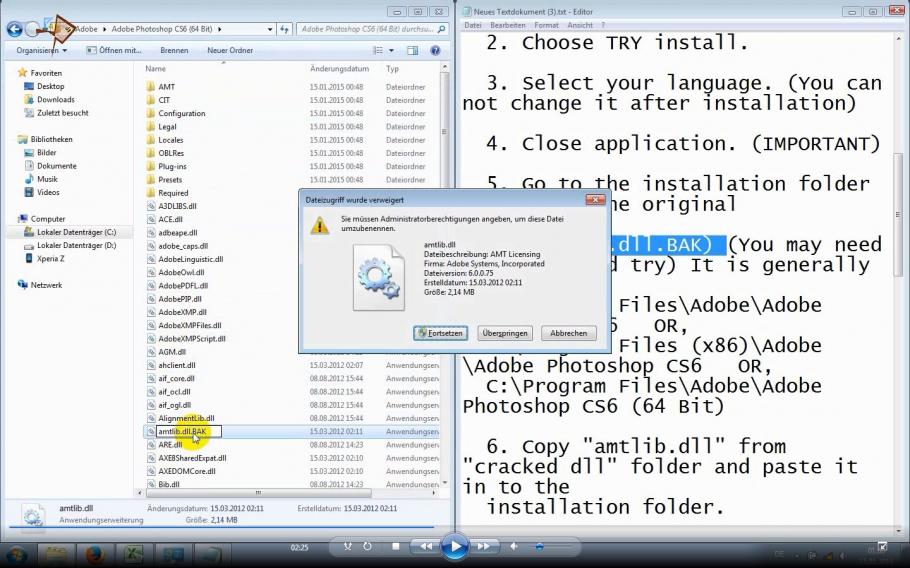
Task: Toggle the preview pane icon
Action: 413,50
